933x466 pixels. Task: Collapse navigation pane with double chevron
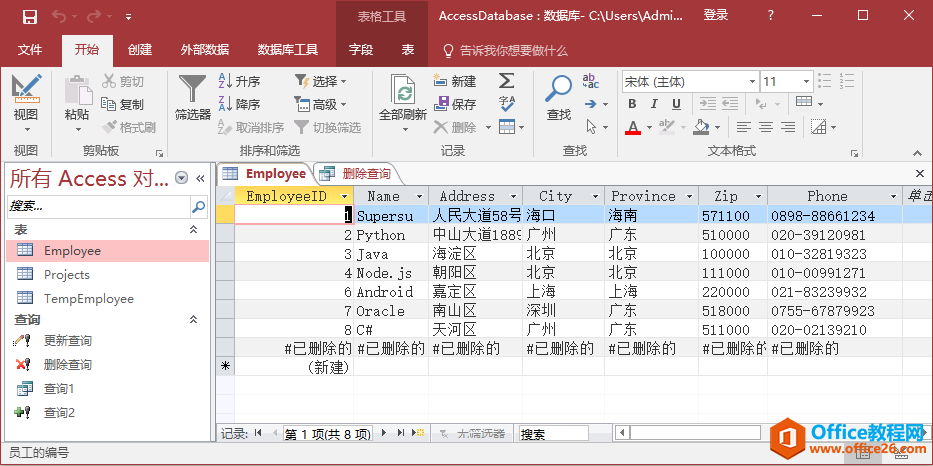[x=200, y=178]
